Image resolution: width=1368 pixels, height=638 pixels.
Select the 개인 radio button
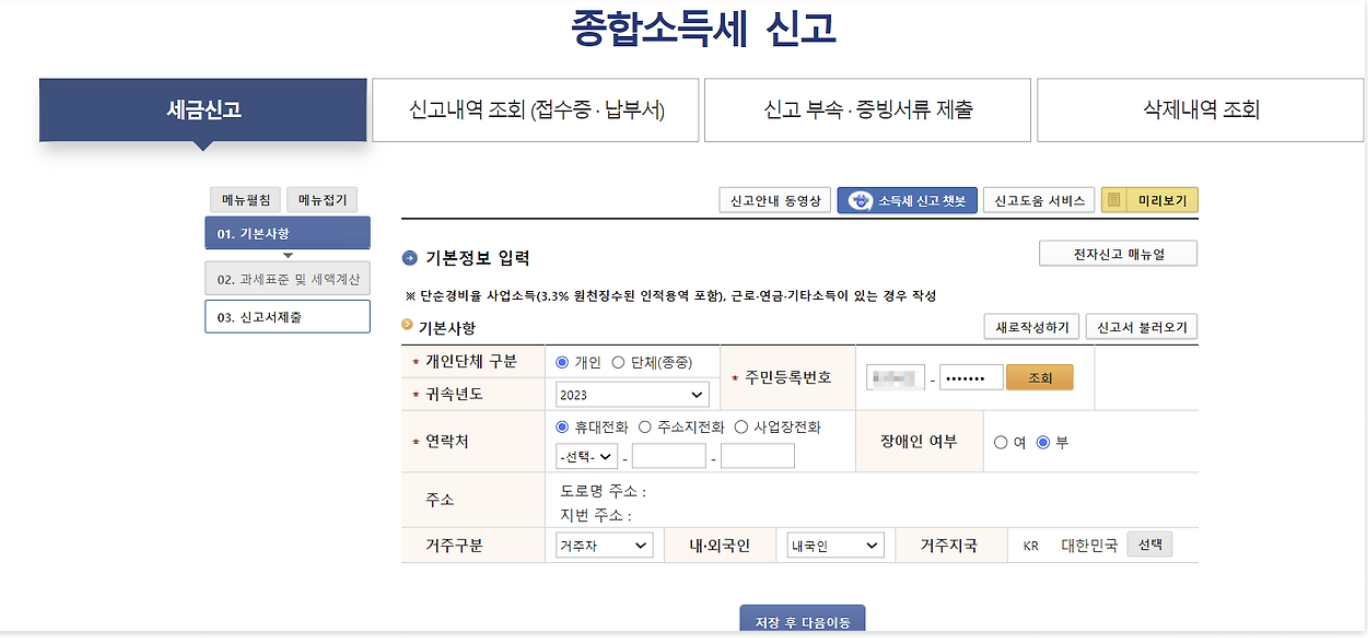coord(562,362)
